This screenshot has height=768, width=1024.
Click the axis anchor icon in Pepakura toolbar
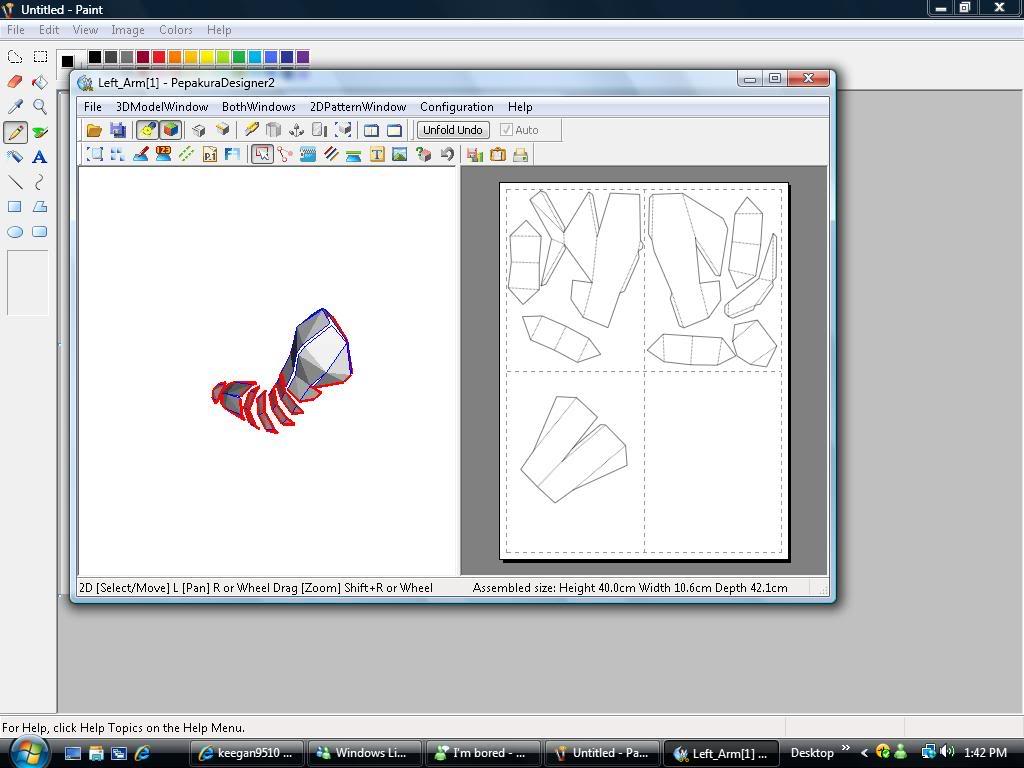pos(296,130)
